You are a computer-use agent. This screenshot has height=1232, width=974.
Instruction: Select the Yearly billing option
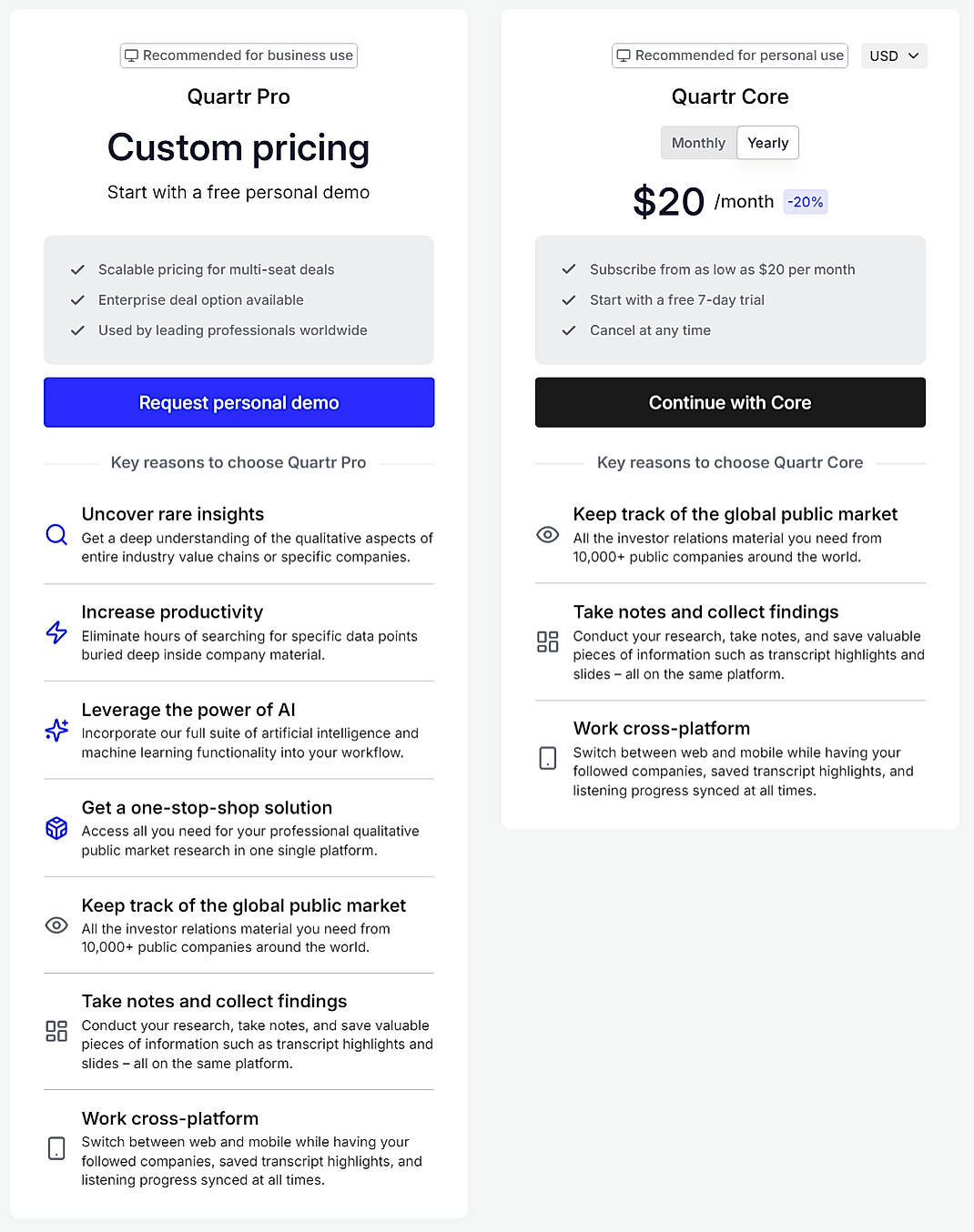pos(767,142)
